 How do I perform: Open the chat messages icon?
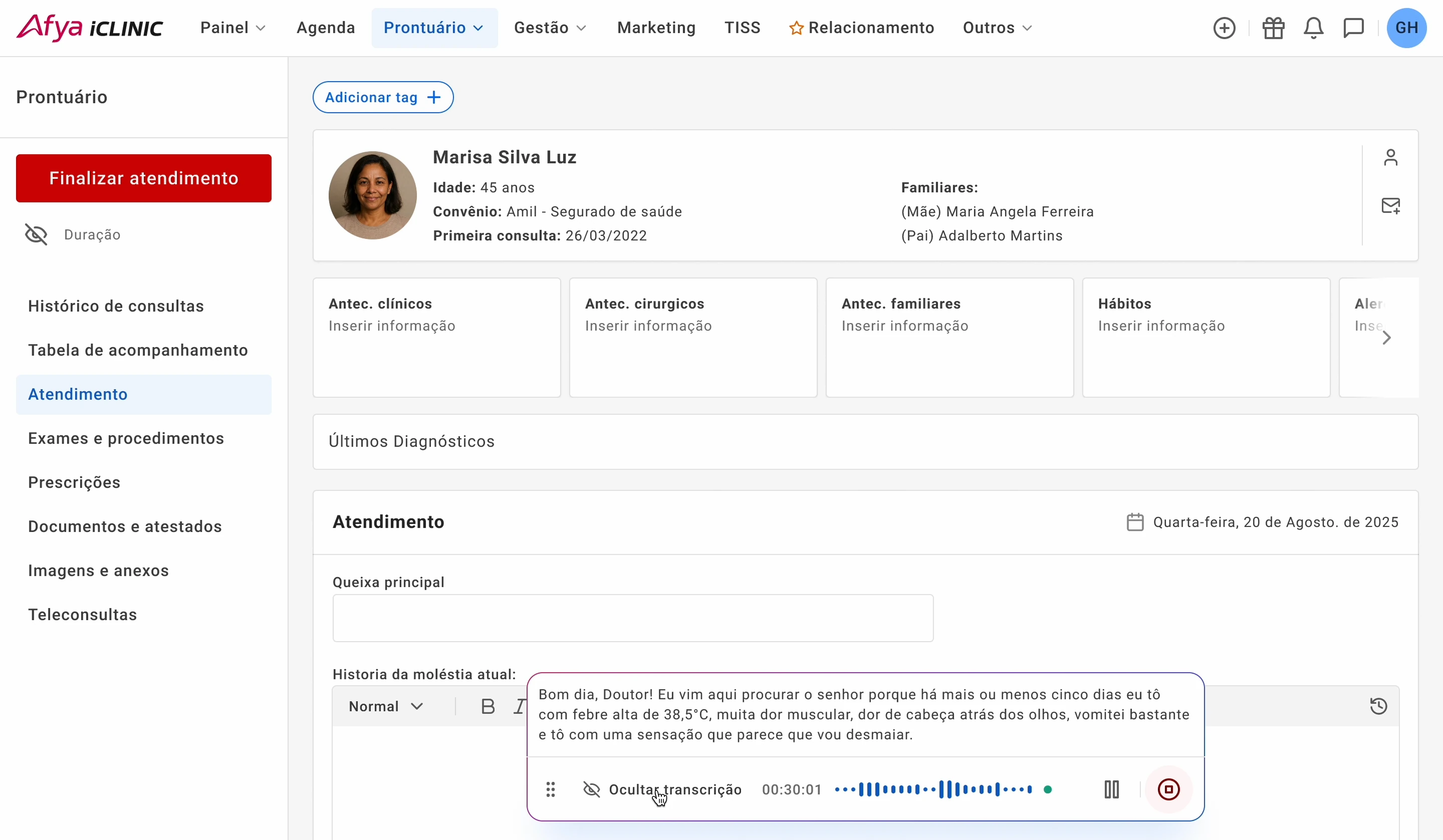click(x=1354, y=28)
